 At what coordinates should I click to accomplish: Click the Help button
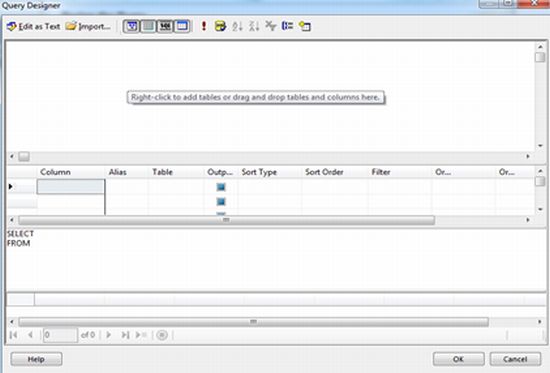click(x=36, y=359)
